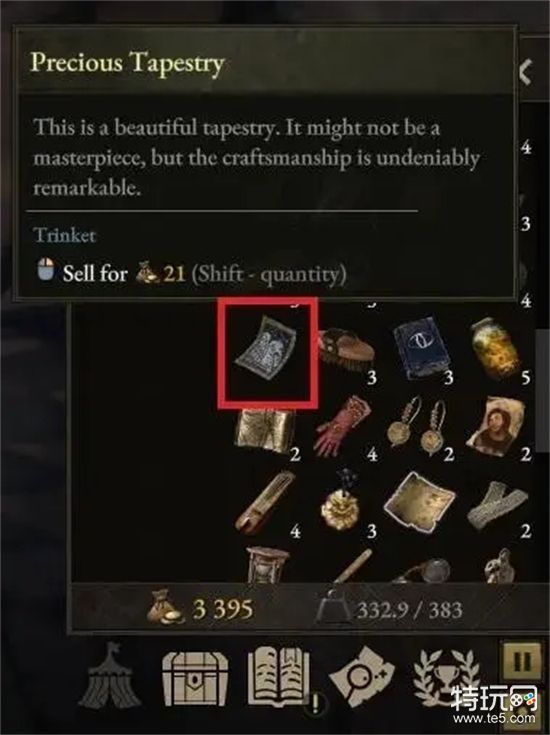Open the camp tent menu
Viewport: 550px width, 735px height.
pyautogui.click(x=109, y=675)
